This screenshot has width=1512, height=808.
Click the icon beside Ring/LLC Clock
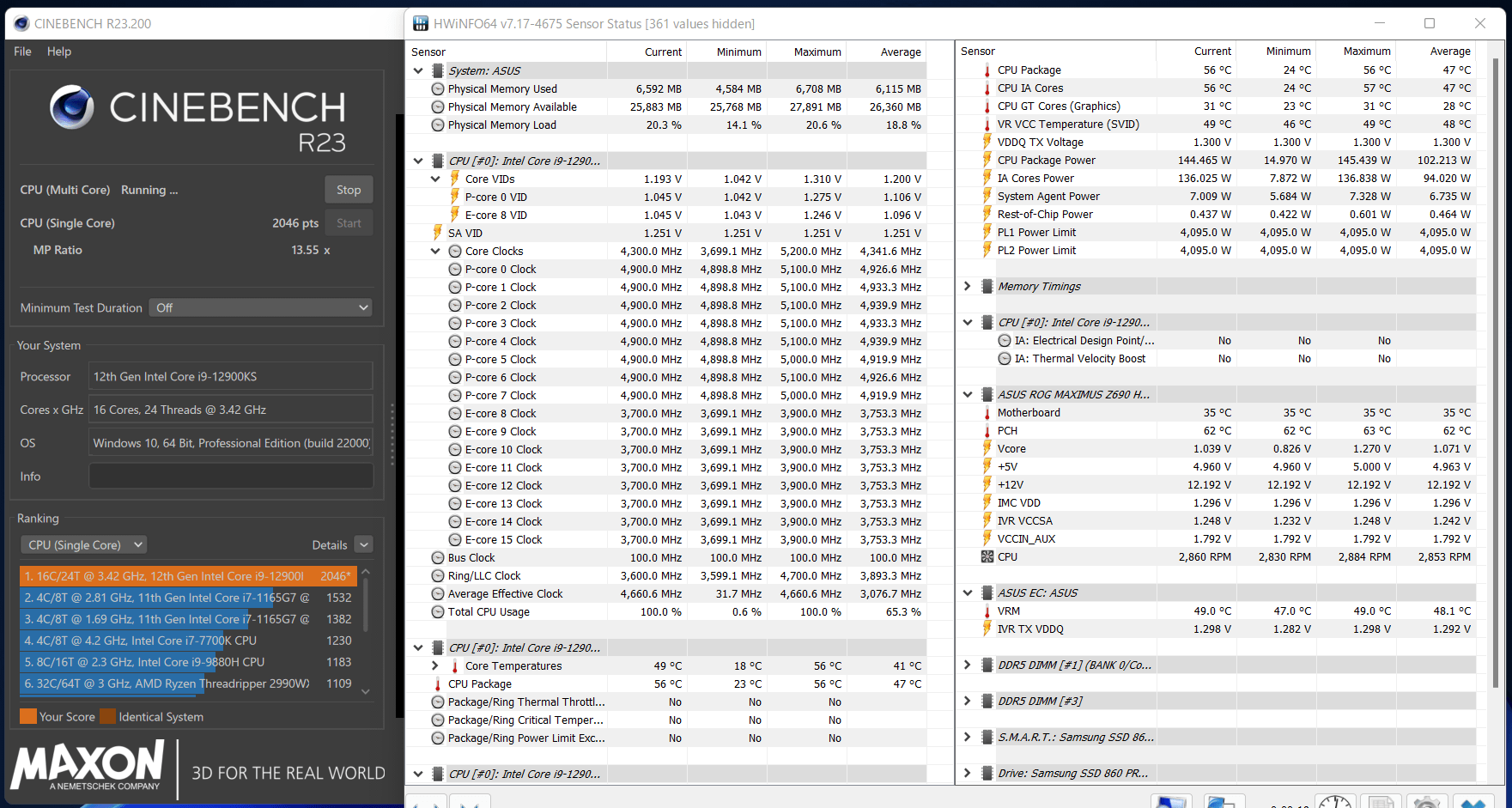[438, 576]
